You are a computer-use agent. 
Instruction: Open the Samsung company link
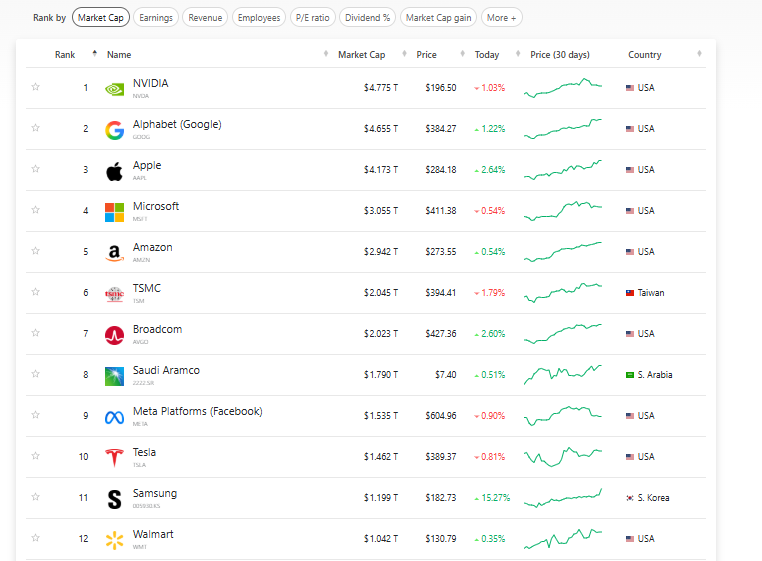point(155,493)
